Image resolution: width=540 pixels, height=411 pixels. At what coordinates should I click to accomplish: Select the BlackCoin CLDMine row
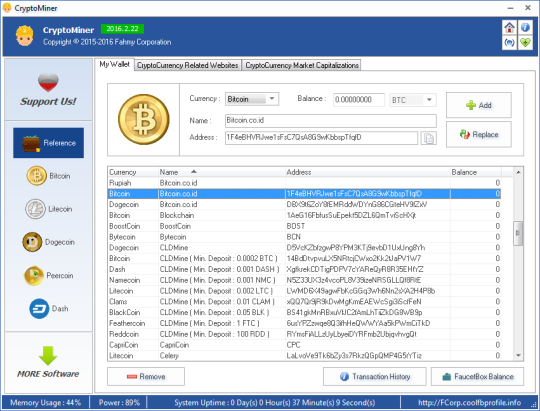pyautogui.click(x=304, y=312)
